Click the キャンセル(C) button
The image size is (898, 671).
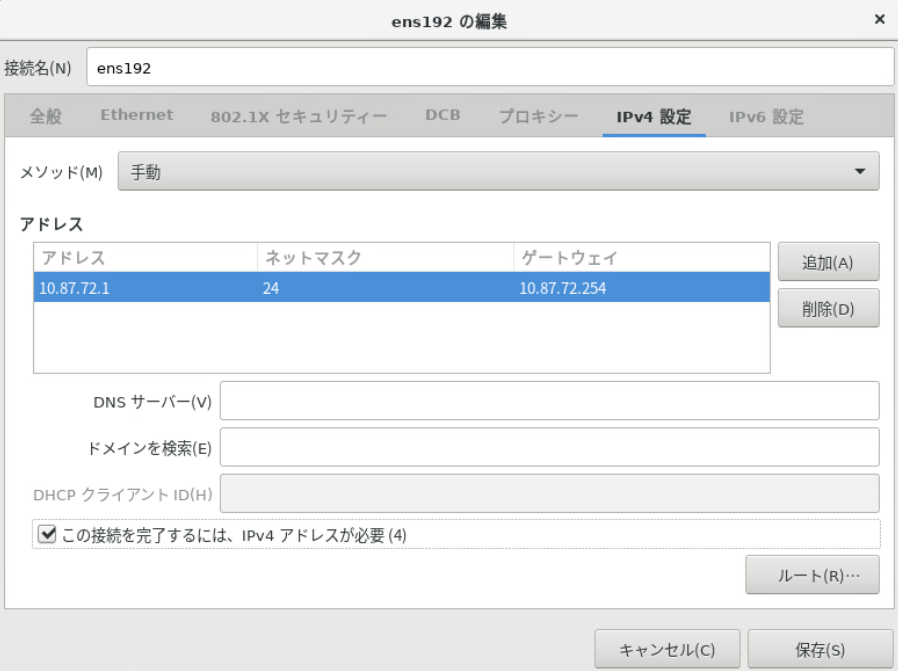point(667,649)
